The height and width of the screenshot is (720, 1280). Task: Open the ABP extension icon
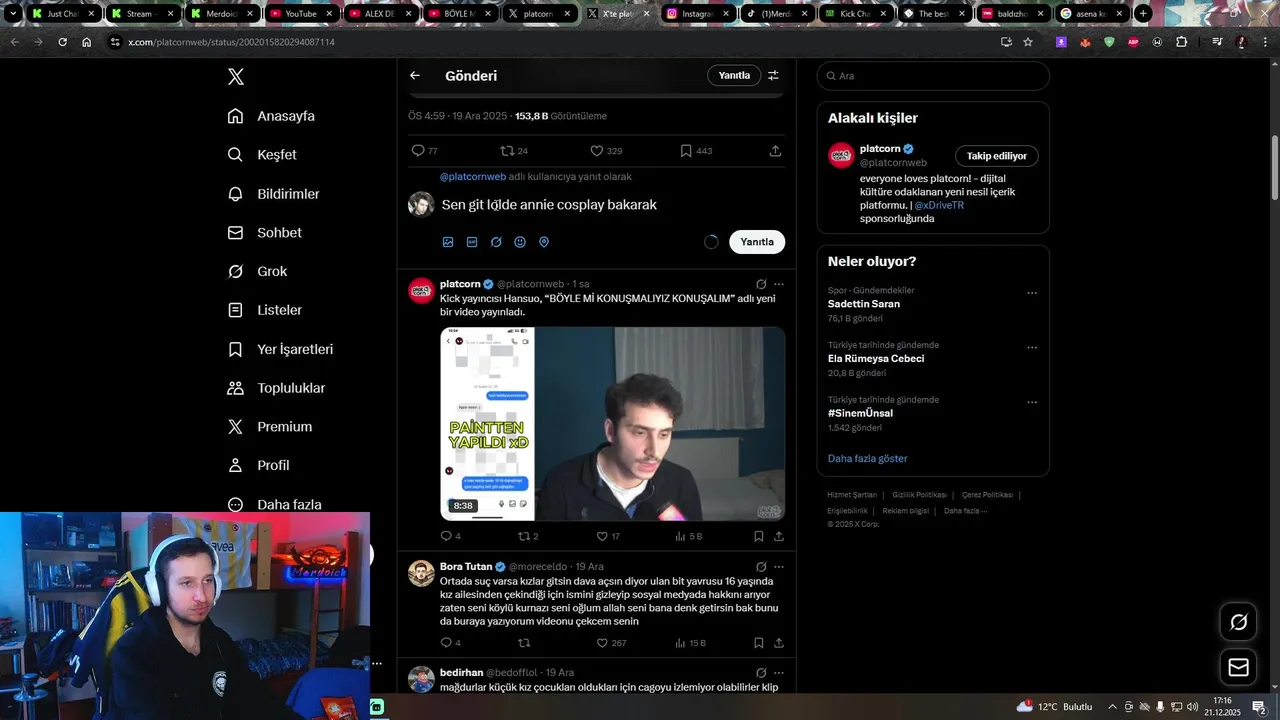pos(1133,42)
